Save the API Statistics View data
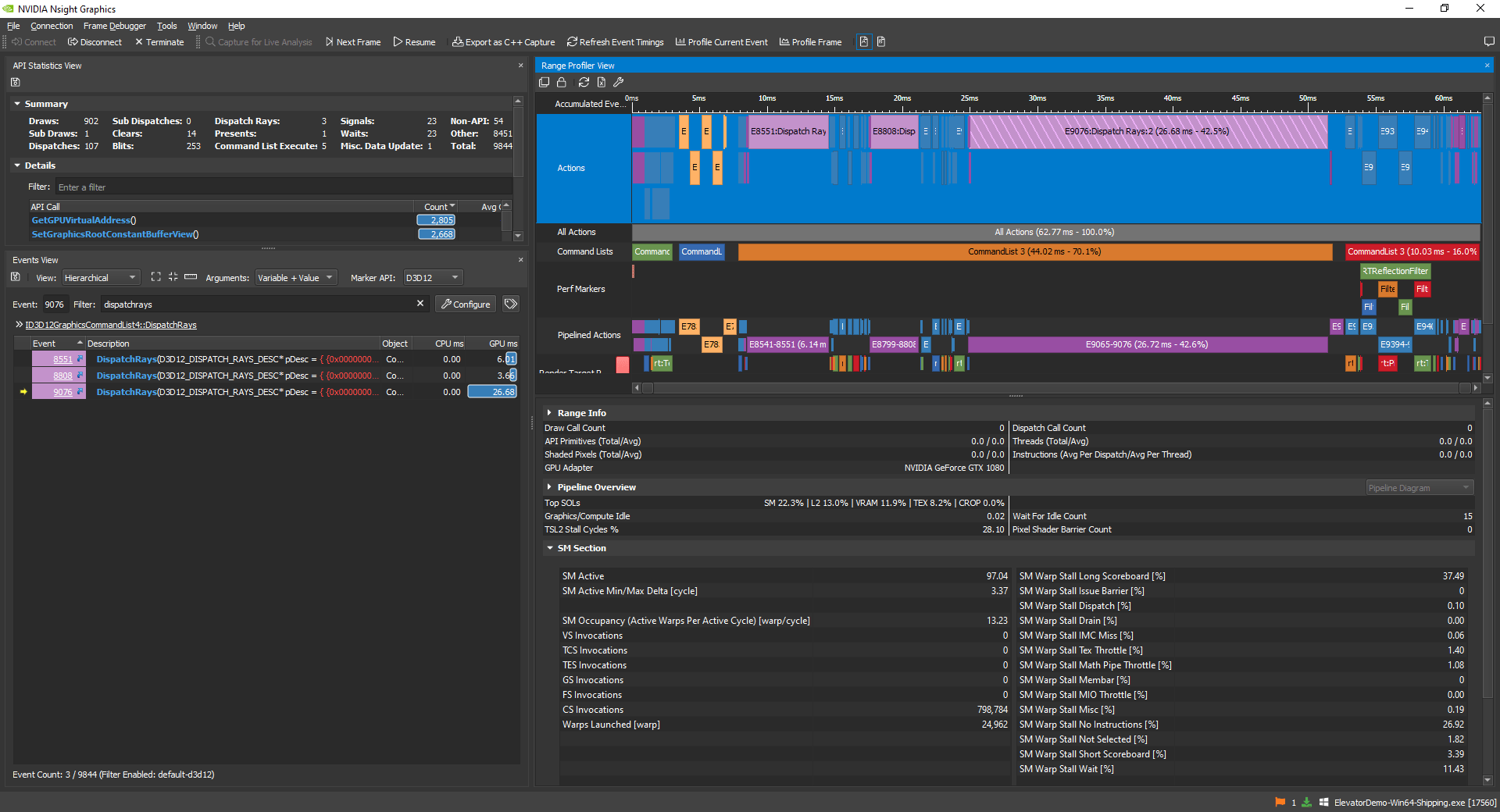Screen dimensions: 1500x812 pos(16,82)
